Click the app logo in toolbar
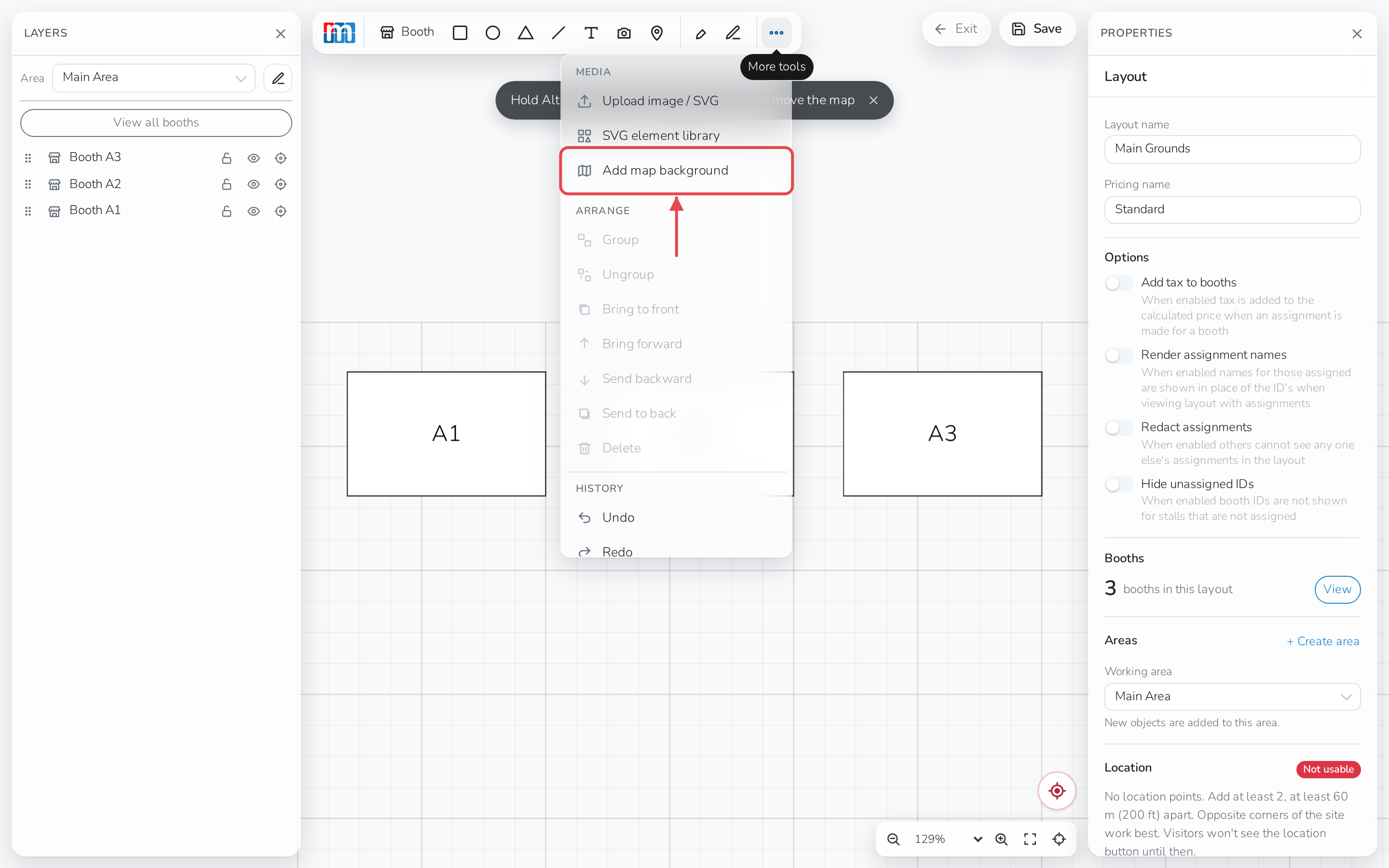This screenshot has width=1389, height=868. point(339,33)
